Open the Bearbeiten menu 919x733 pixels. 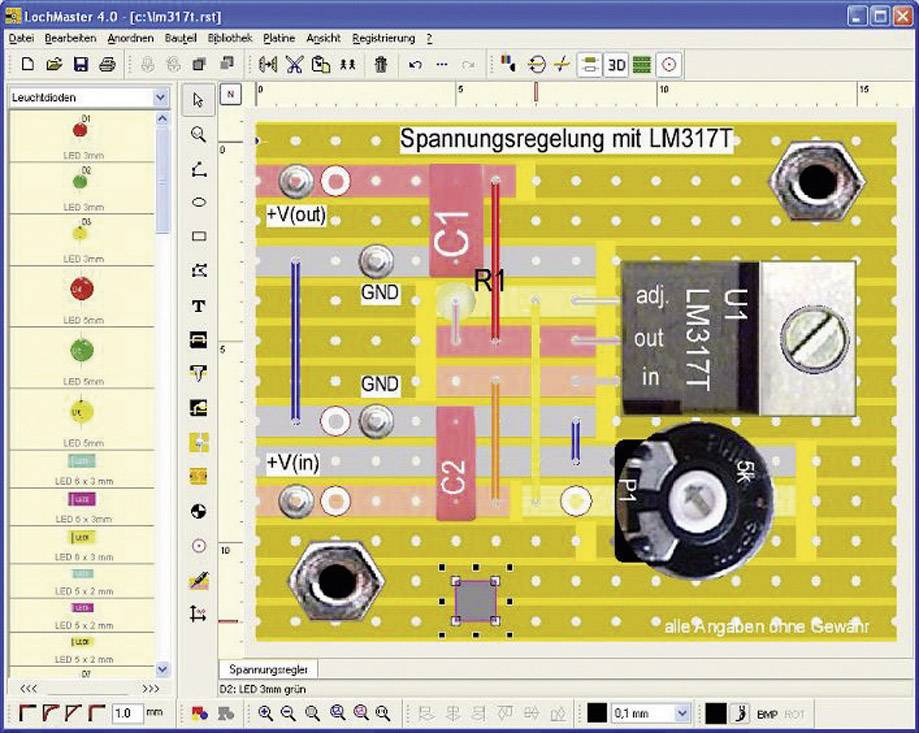[x=70, y=38]
